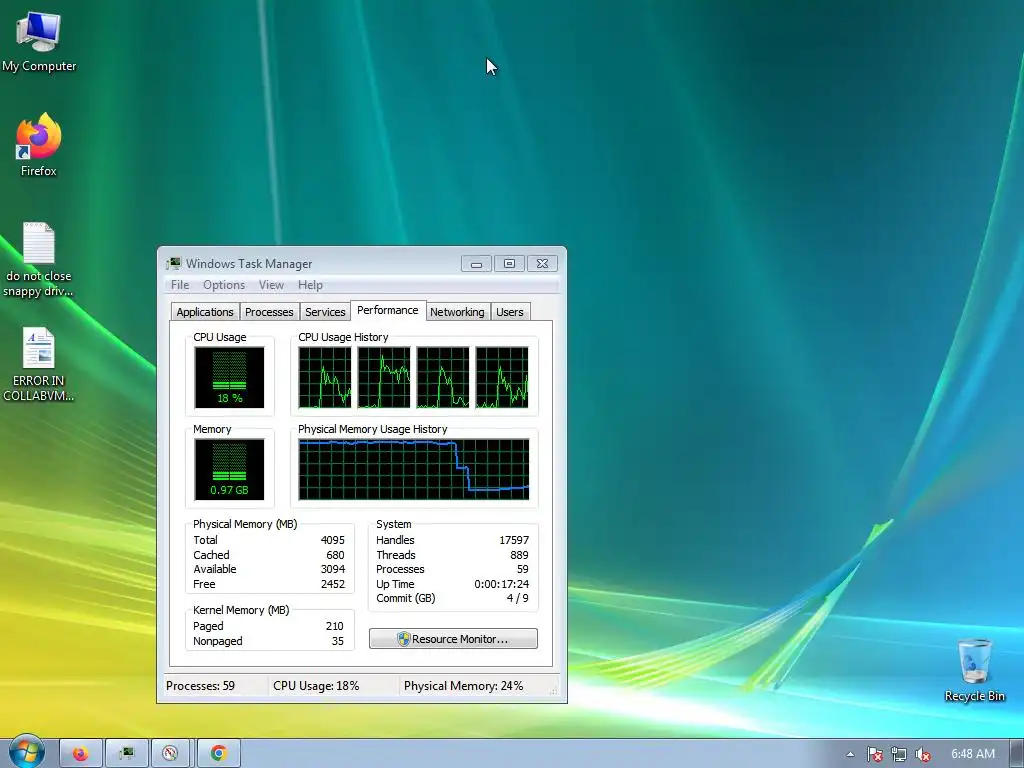Image resolution: width=1024 pixels, height=768 pixels.
Task: Click the Paged kernel memory value 210
Action: [x=334, y=626]
